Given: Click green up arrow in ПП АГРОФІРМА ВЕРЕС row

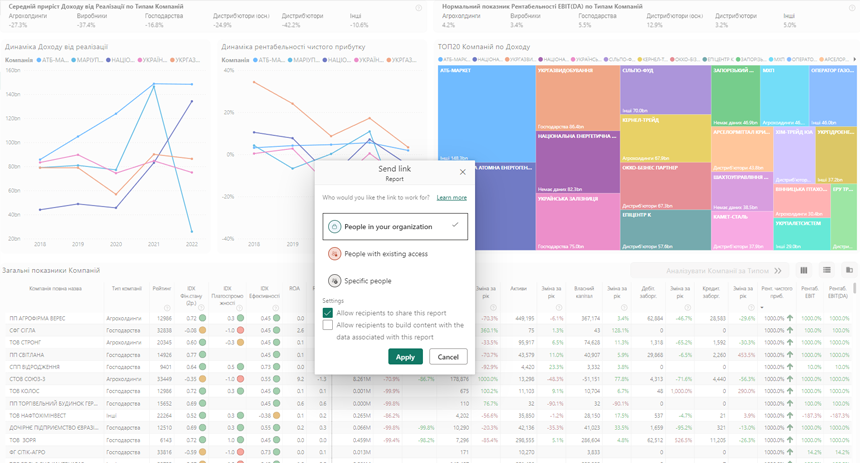Looking at the screenshot, I should coord(790,318).
